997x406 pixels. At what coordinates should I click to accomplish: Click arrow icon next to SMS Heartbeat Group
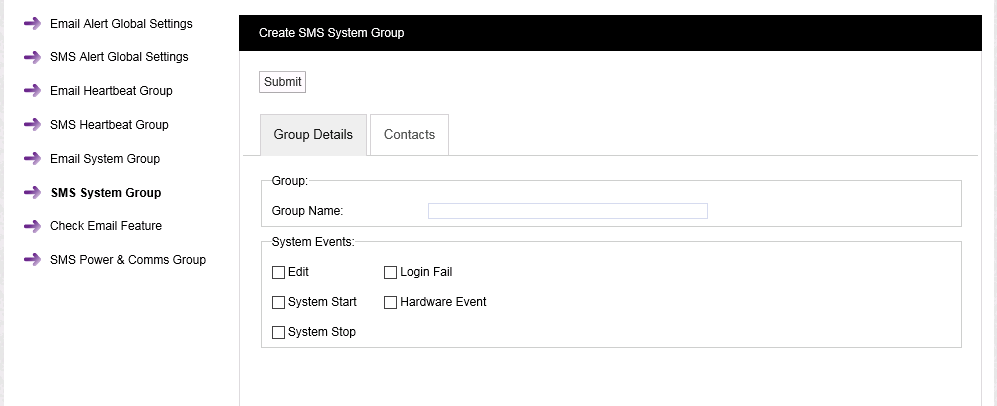click(32, 125)
